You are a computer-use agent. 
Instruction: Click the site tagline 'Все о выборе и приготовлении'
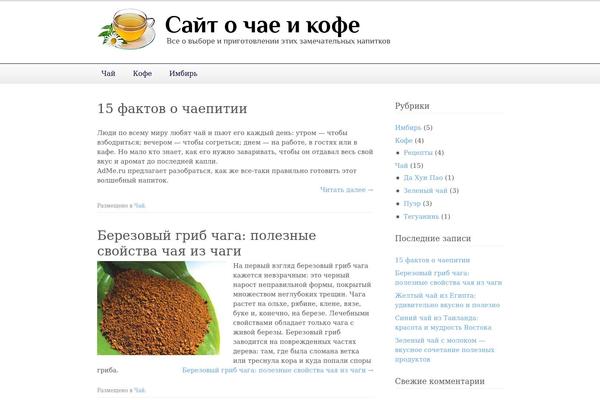(x=278, y=41)
